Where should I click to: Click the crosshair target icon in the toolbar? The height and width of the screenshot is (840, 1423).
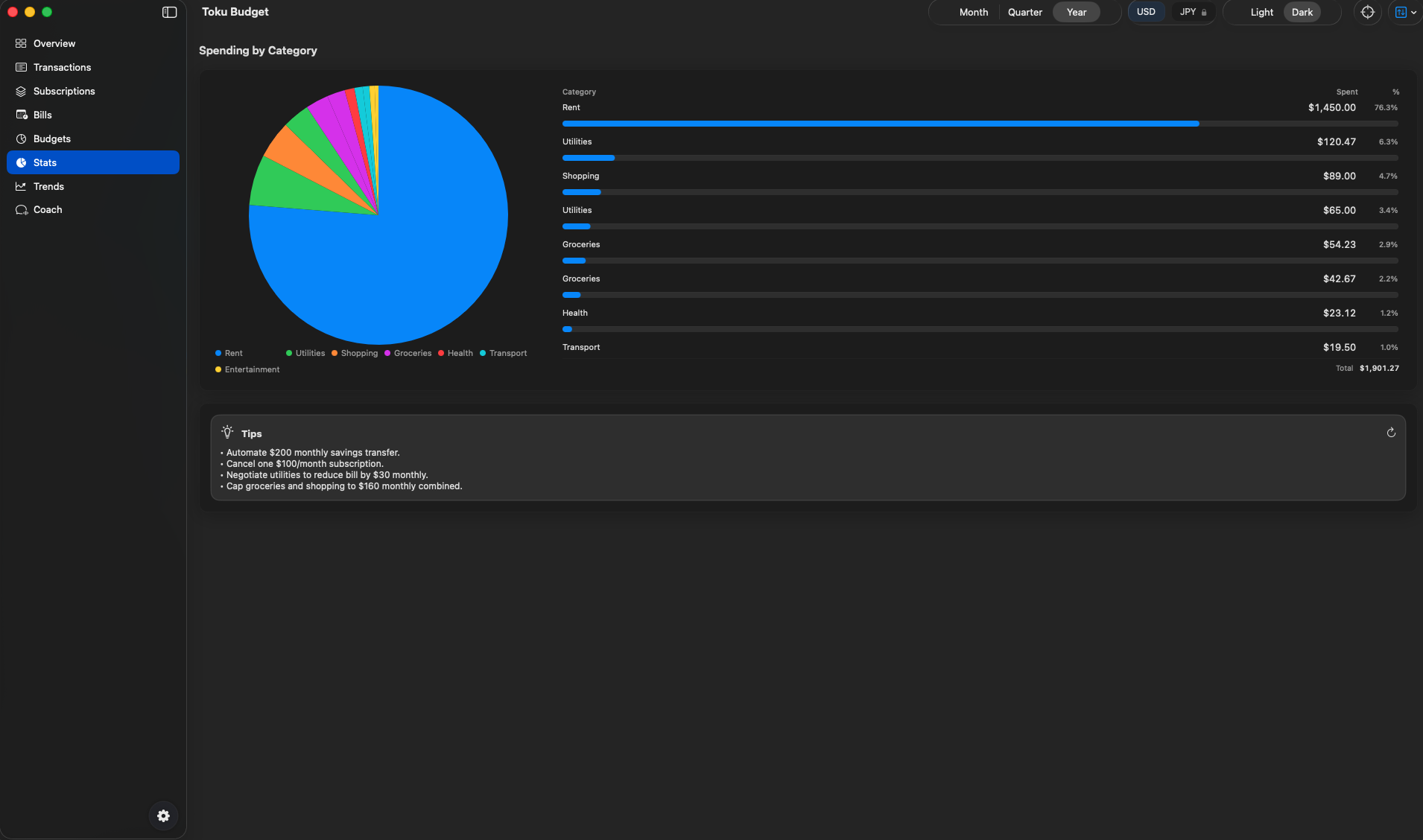[x=1366, y=12]
